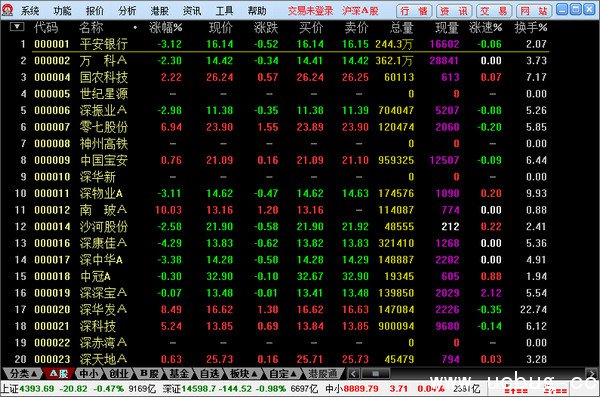The image size is (600, 397).
Task: Sort by 总量 column header
Action: (x=402, y=28)
